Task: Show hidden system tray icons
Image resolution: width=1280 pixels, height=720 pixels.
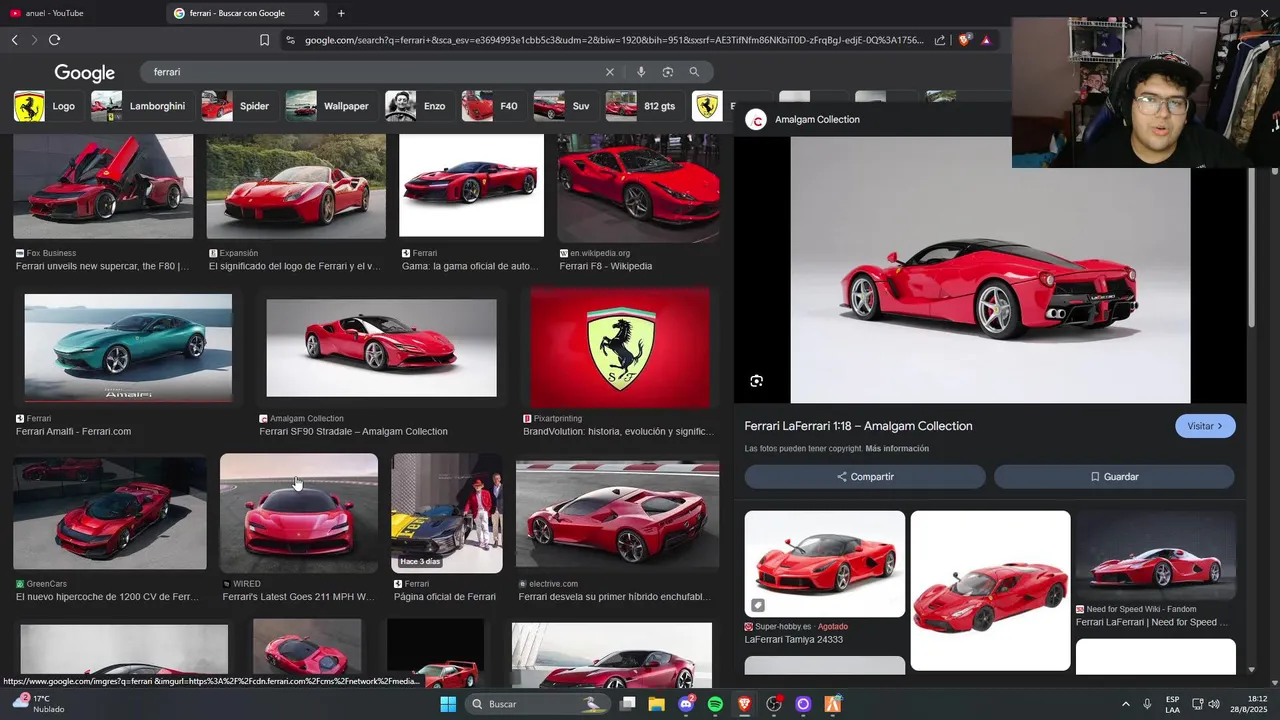Action: (1125, 704)
